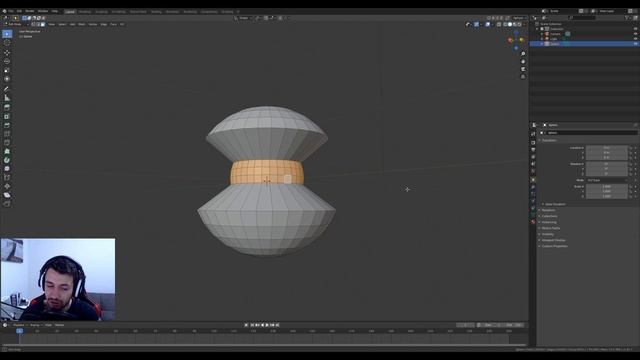Open the Edit Mode dropdown

16,24
